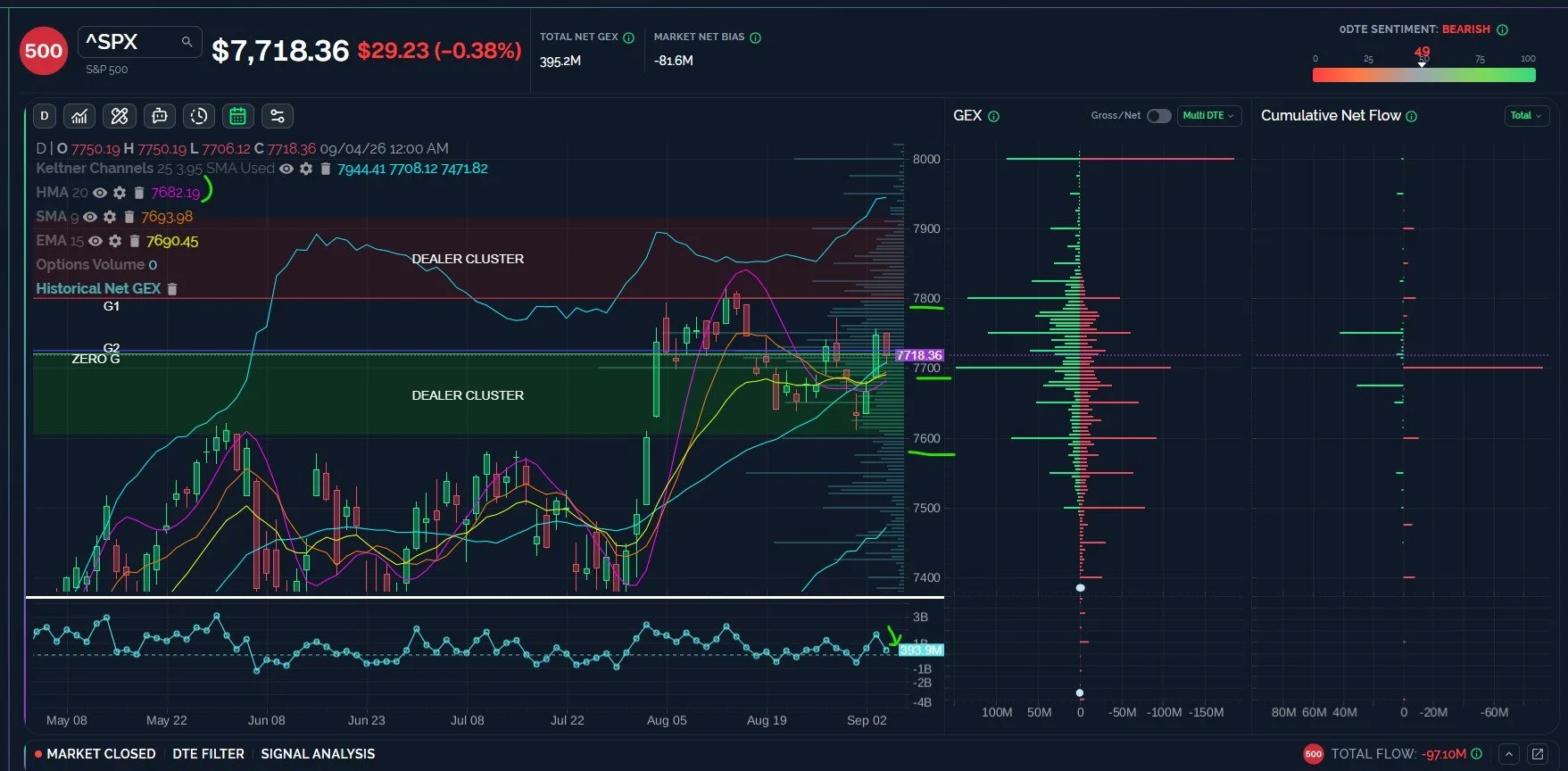Image resolution: width=1568 pixels, height=771 pixels.
Task: Open the SIGNAL ANALYSIS tab
Action: point(318,754)
